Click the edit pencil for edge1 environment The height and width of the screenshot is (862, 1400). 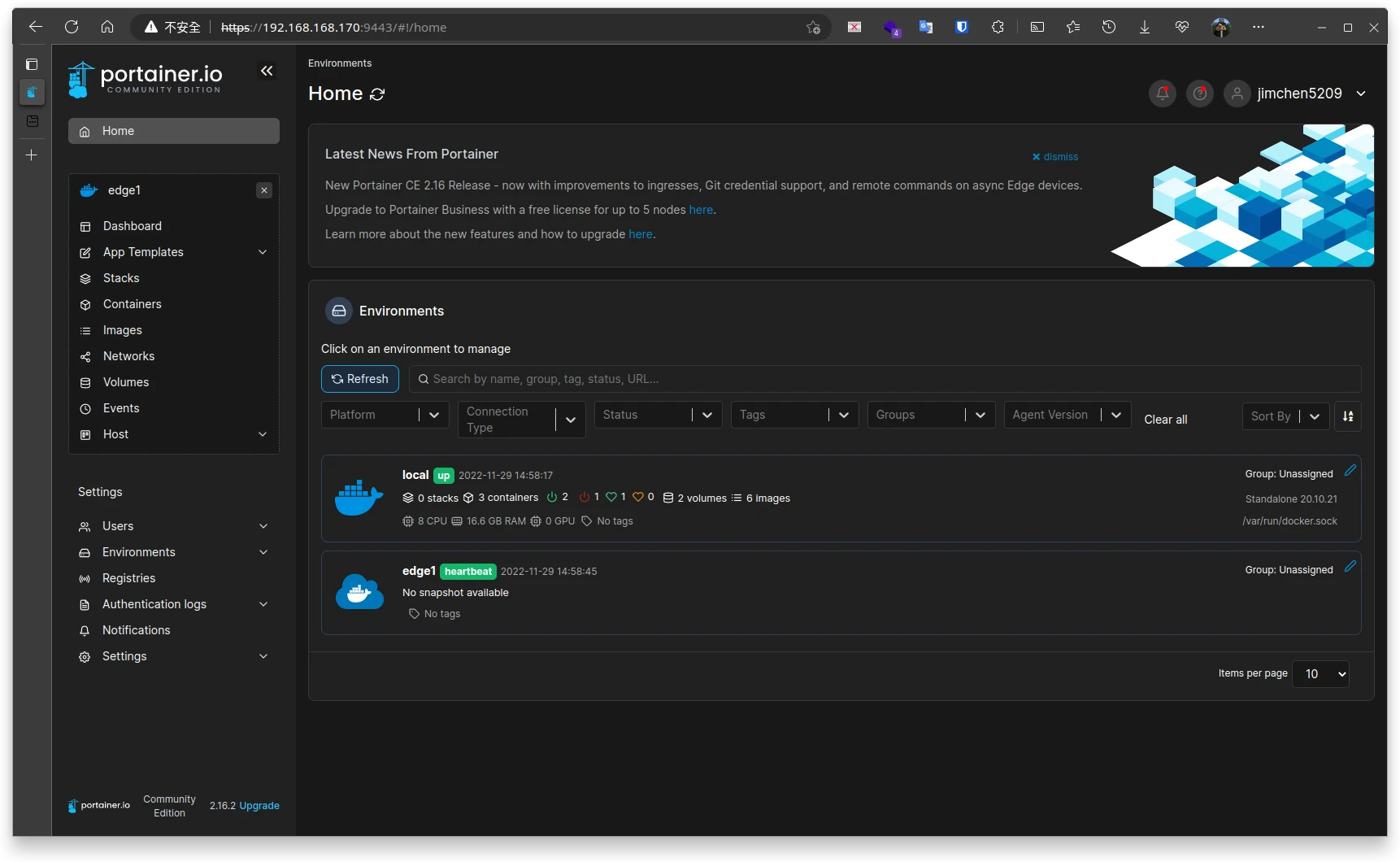pos(1350,567)
